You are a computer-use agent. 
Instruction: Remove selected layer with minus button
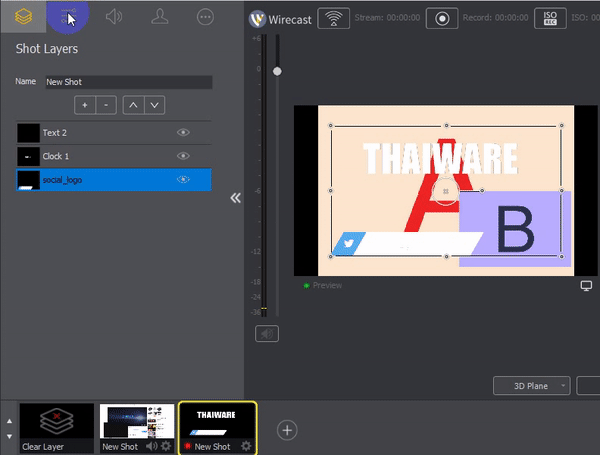click(106, 105)
